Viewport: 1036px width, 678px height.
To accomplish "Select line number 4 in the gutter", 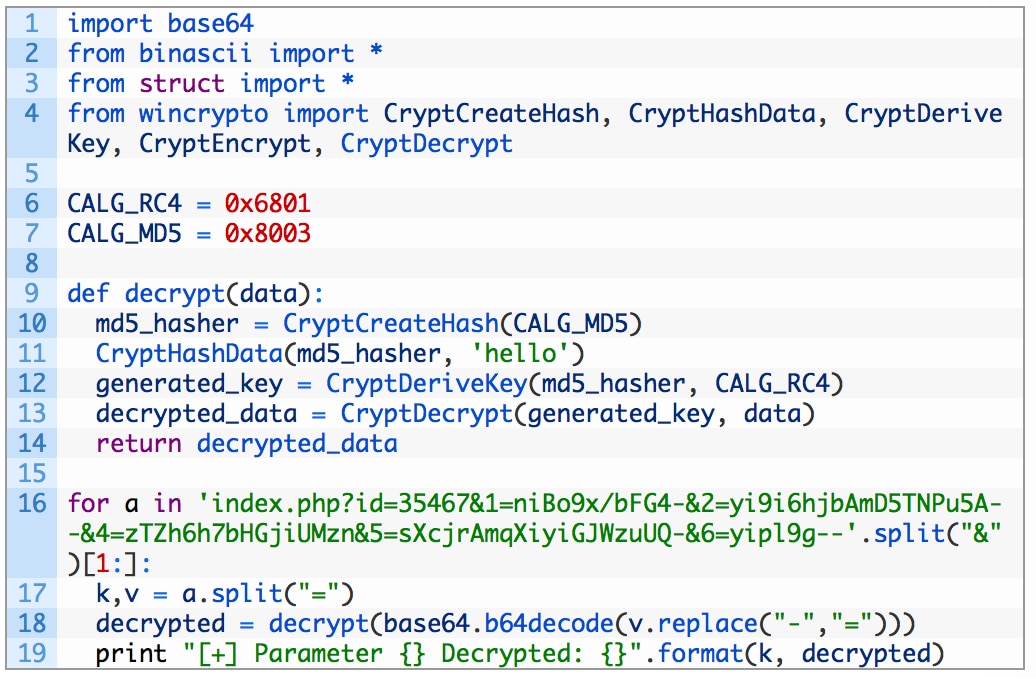I will pos(33,113).
